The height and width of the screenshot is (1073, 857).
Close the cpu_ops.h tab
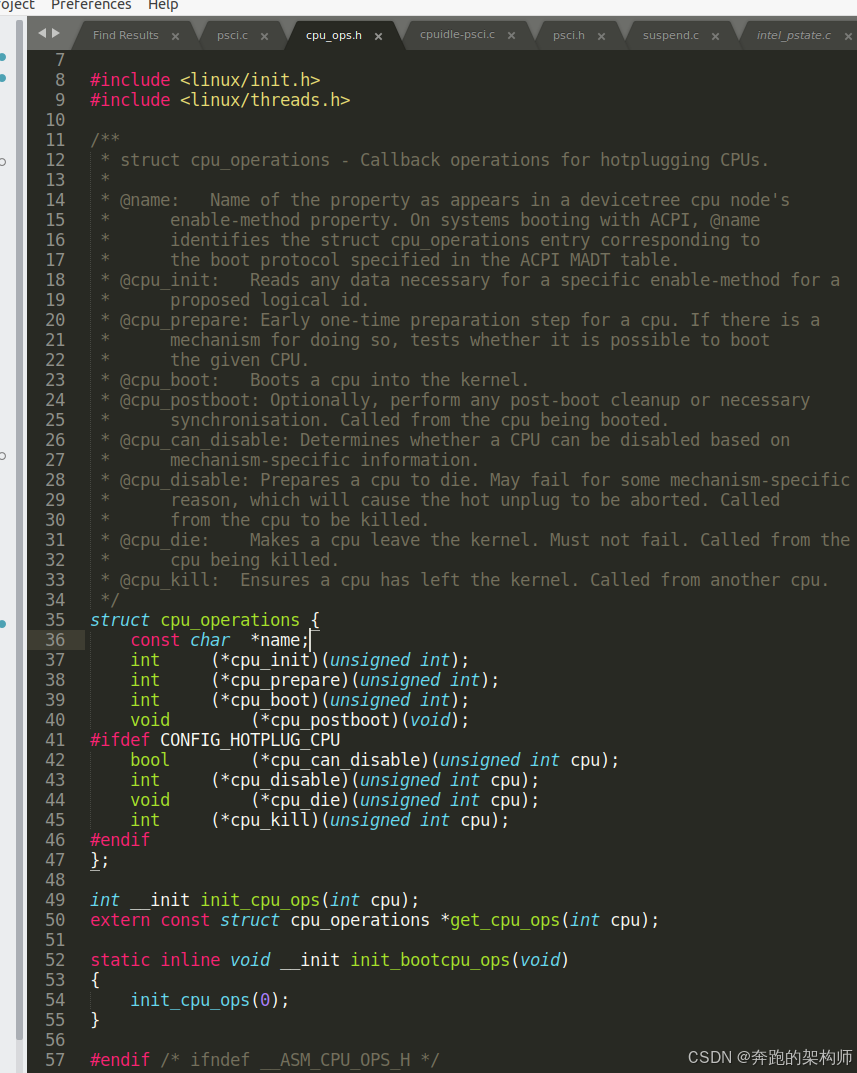[x=379, y=36]
